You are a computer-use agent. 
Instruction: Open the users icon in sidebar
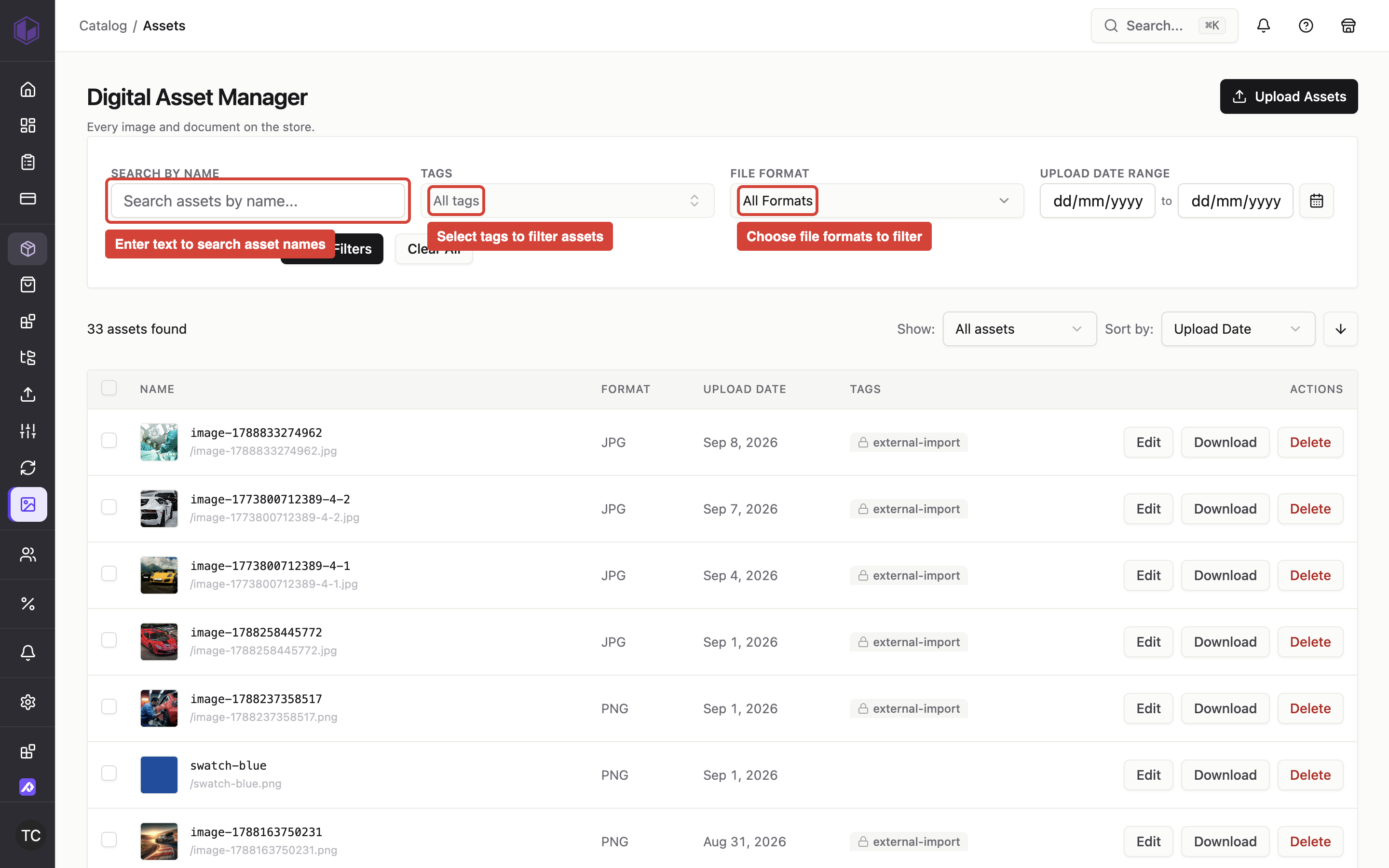point(27,554)
